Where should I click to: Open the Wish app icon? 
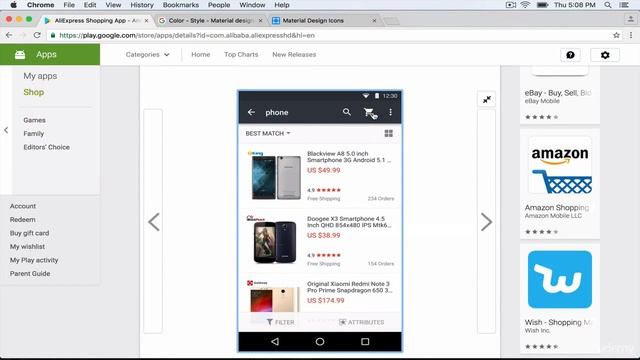560,280
